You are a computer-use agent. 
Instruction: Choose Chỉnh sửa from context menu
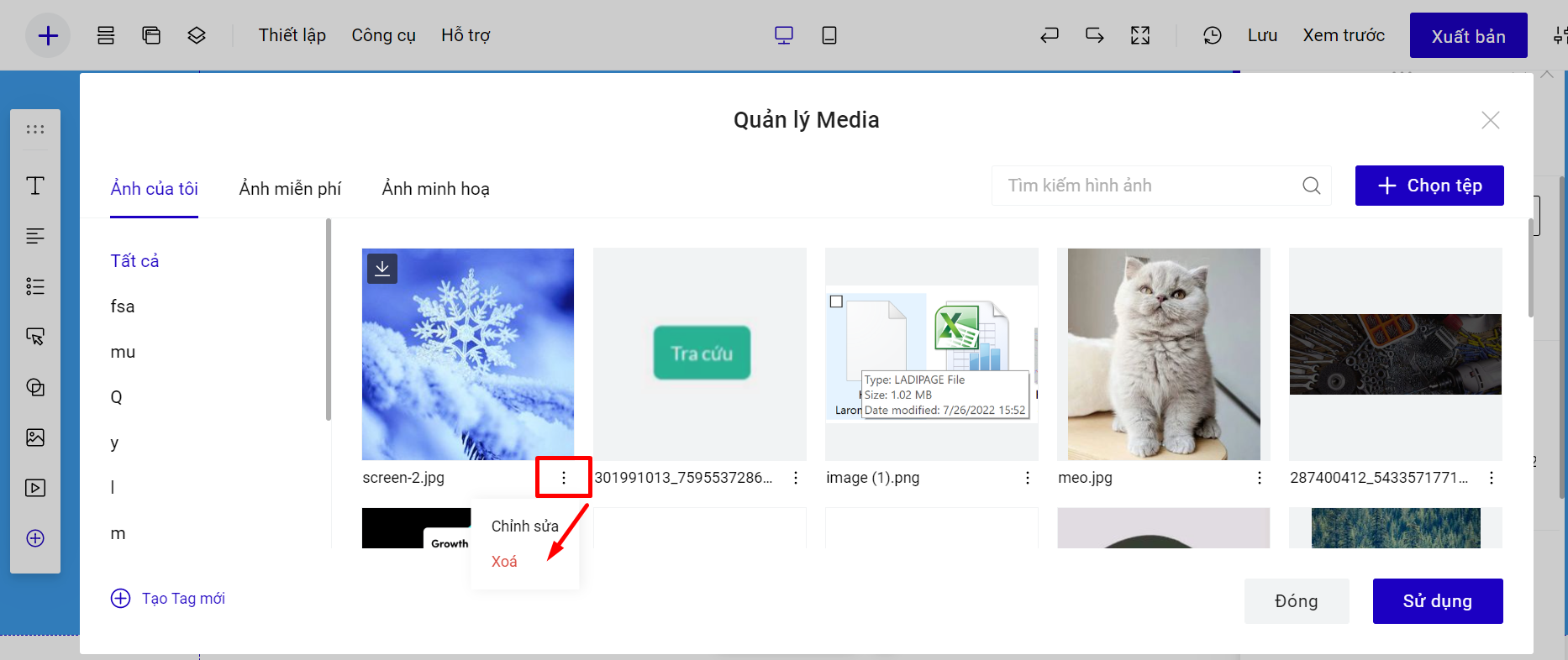coord(524,526)
